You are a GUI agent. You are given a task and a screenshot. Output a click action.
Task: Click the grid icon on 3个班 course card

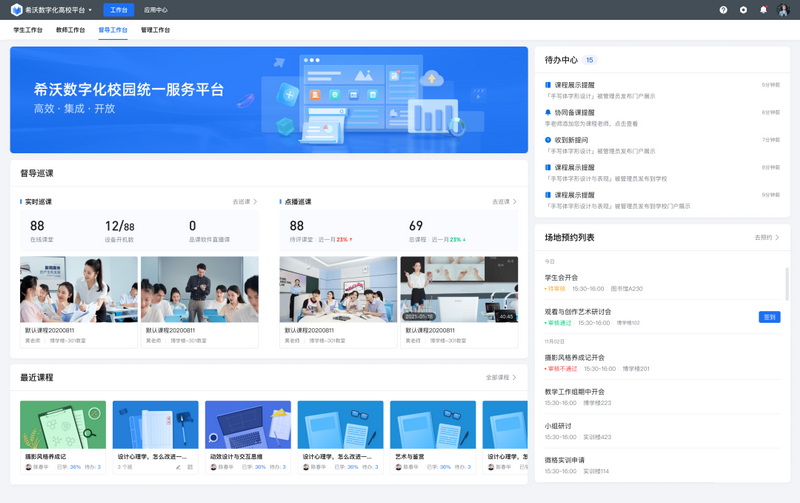(x=190, y=467)
